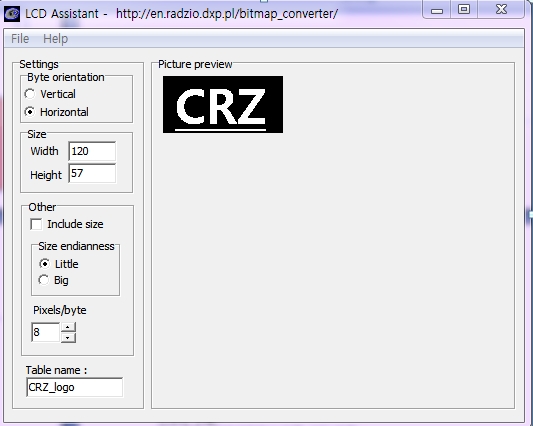Click the Width input field
The height and width of the screenshot is (426, 533).
(x=92, y=151)
